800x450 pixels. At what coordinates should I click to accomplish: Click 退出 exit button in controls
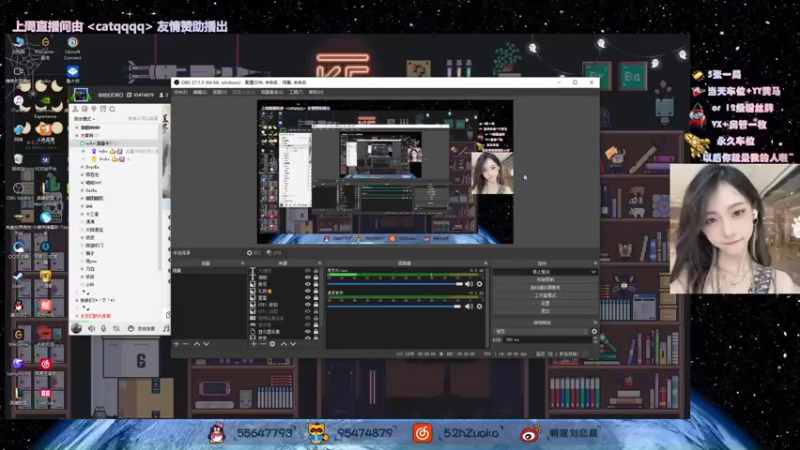point(545,311)
